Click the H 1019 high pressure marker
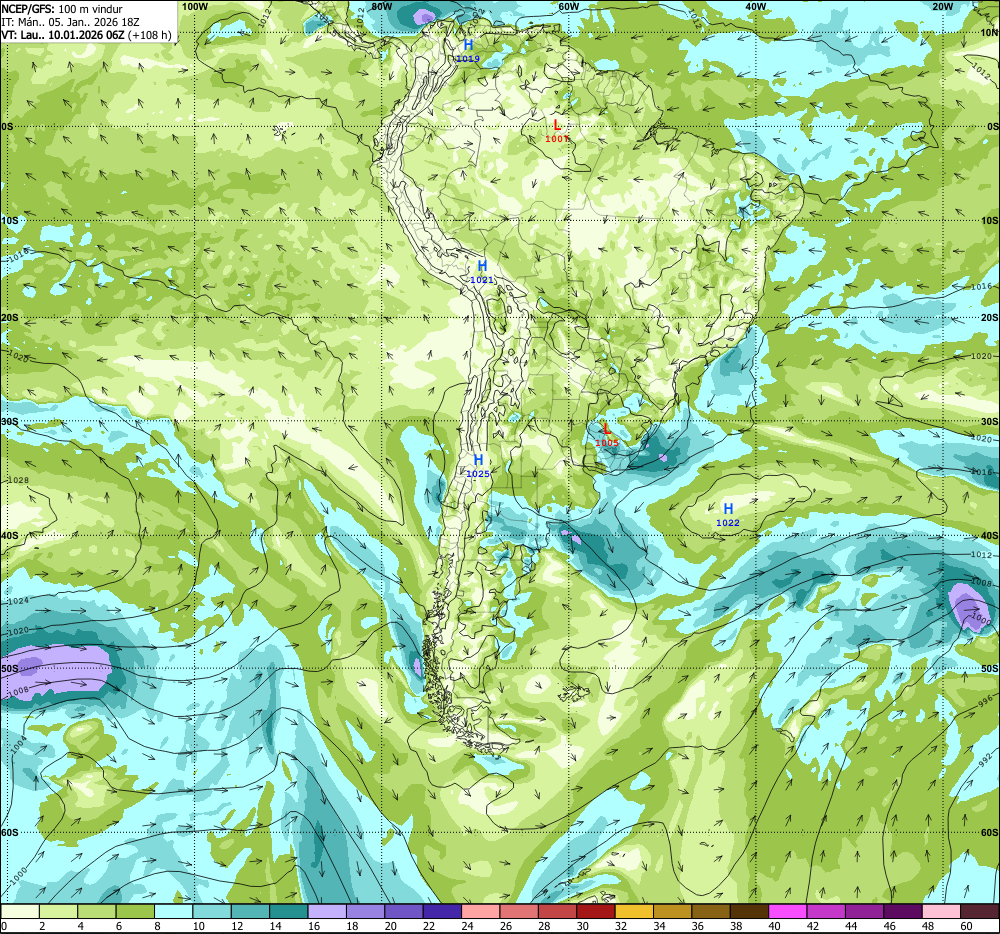This screenshot has width=1000, height=934. click(468, 50)
